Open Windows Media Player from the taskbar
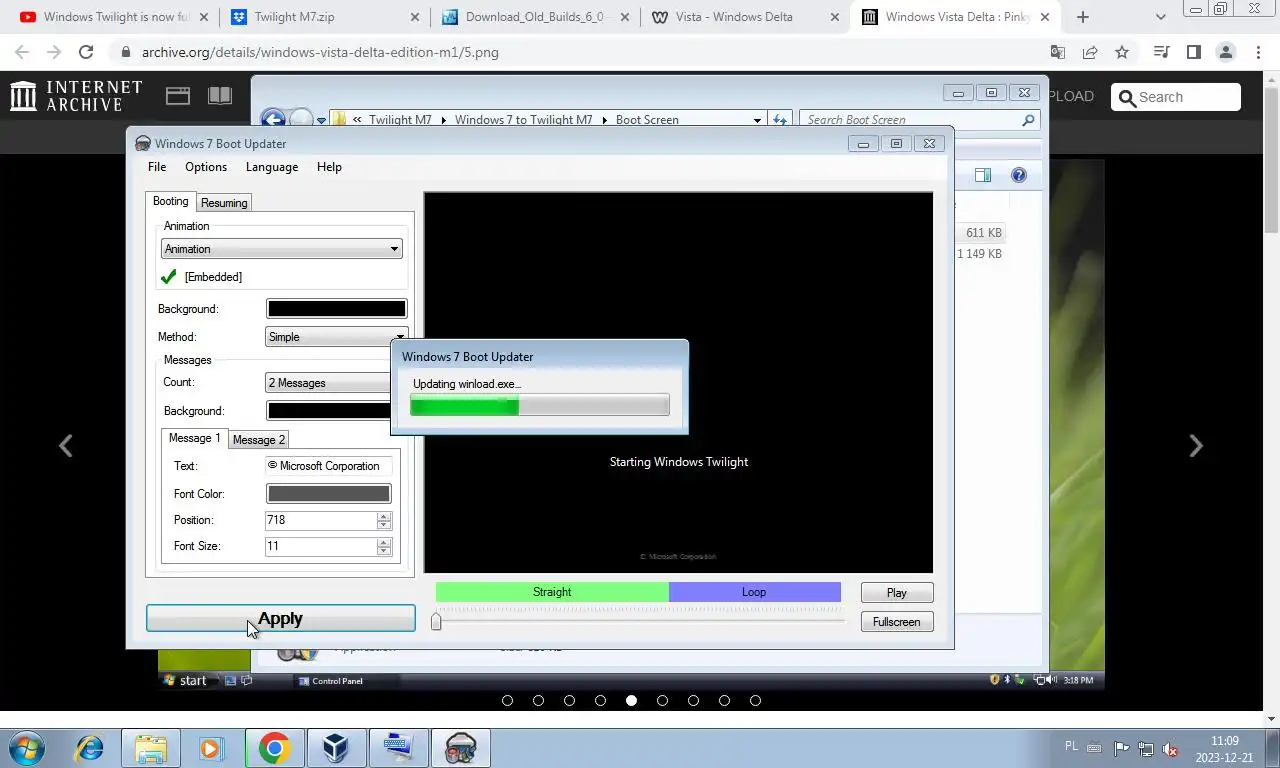The image size is (1280, 768). (x=211, y=748)
